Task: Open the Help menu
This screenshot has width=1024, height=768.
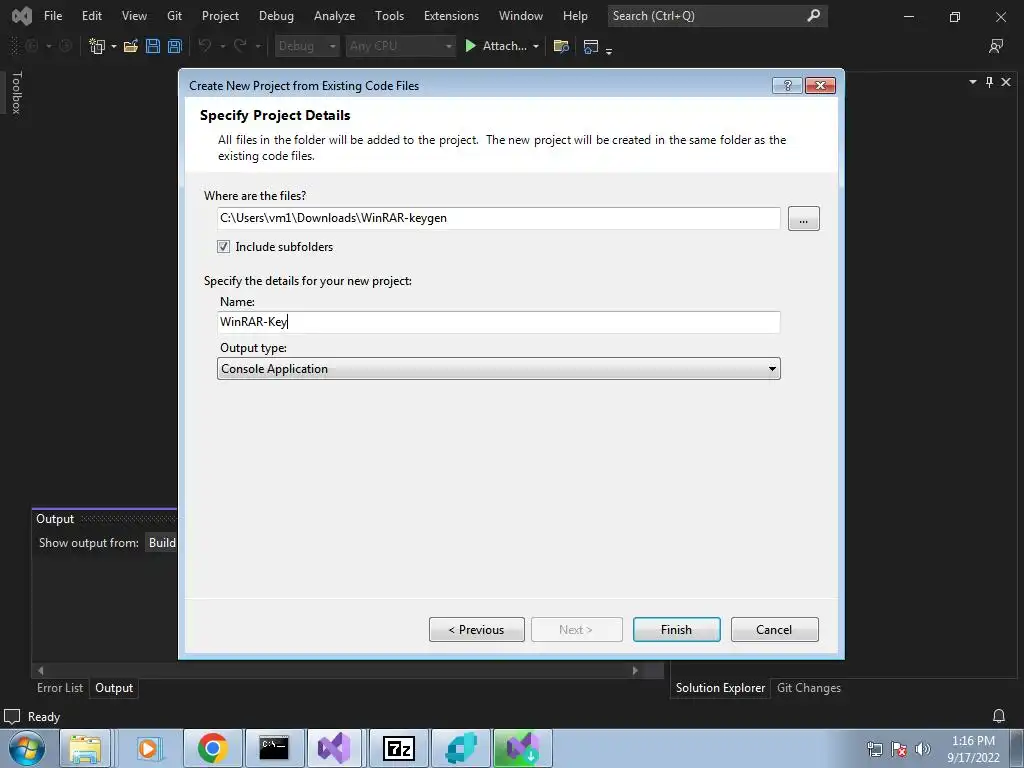Action: pos(575,16)
